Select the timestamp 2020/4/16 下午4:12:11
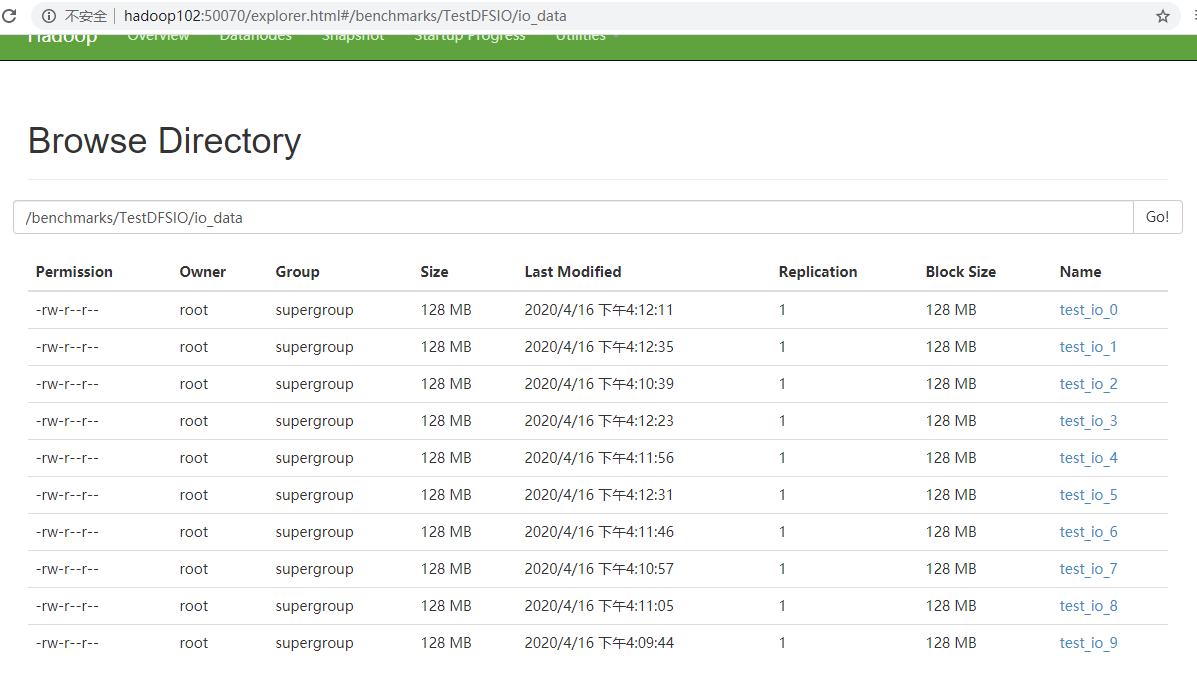Screen dimensions: 1197x679 click(x=598, y=310)
